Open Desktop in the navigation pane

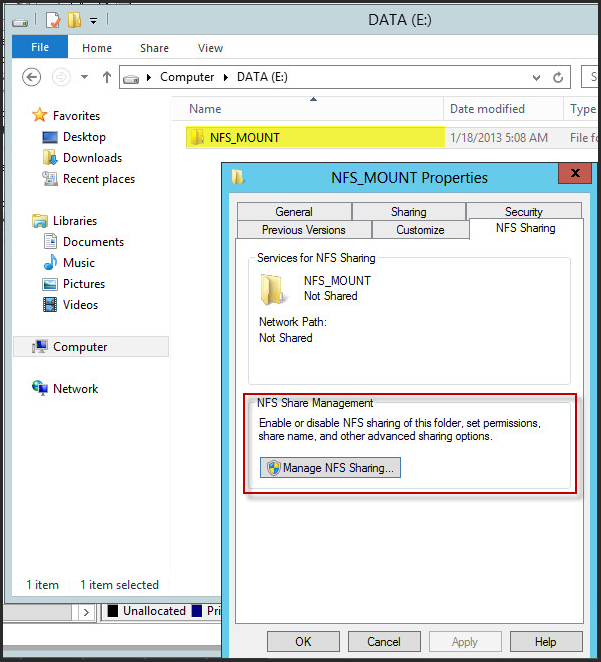[x=84, y=137]
